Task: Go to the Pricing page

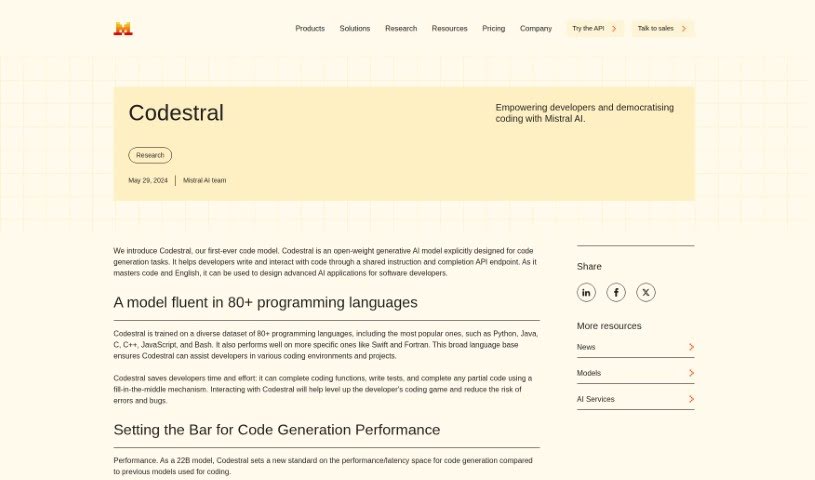Action: click(494, 29)
